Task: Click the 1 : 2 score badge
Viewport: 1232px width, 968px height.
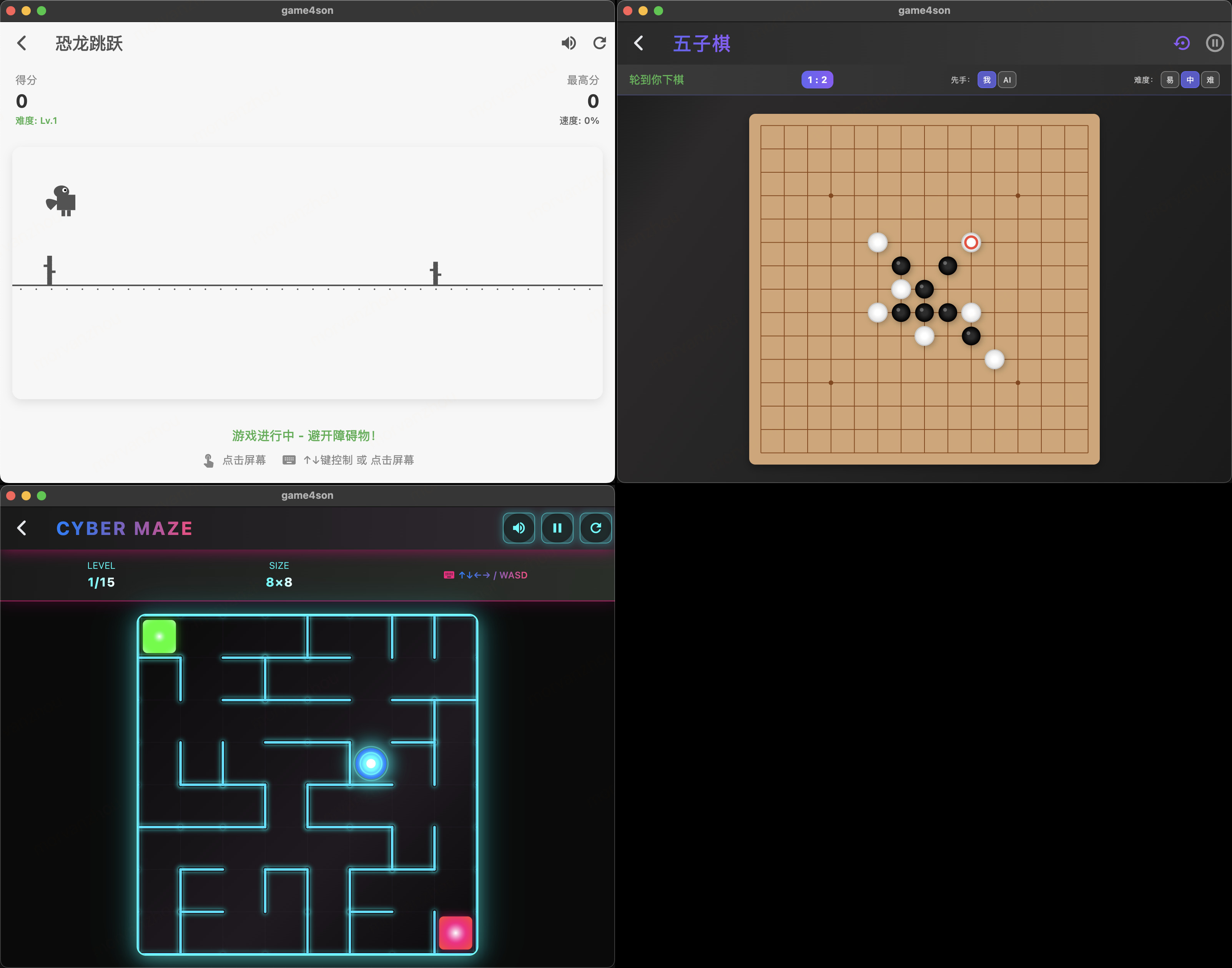Action: point(817,80)
